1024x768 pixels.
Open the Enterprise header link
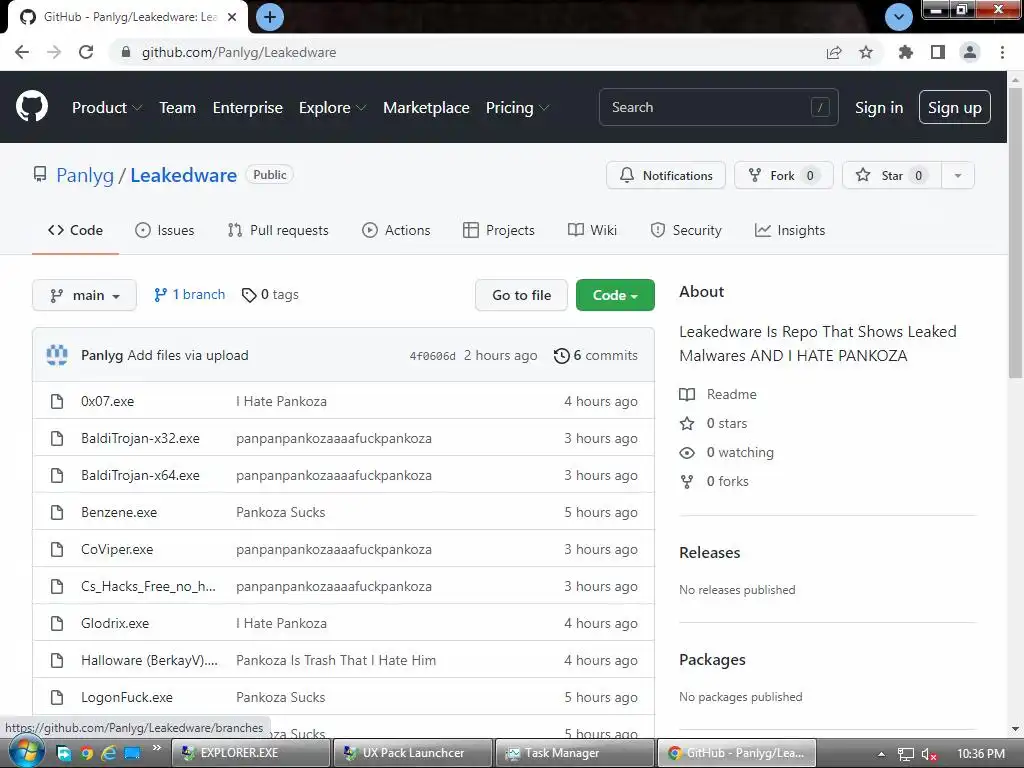coord(248,108)
